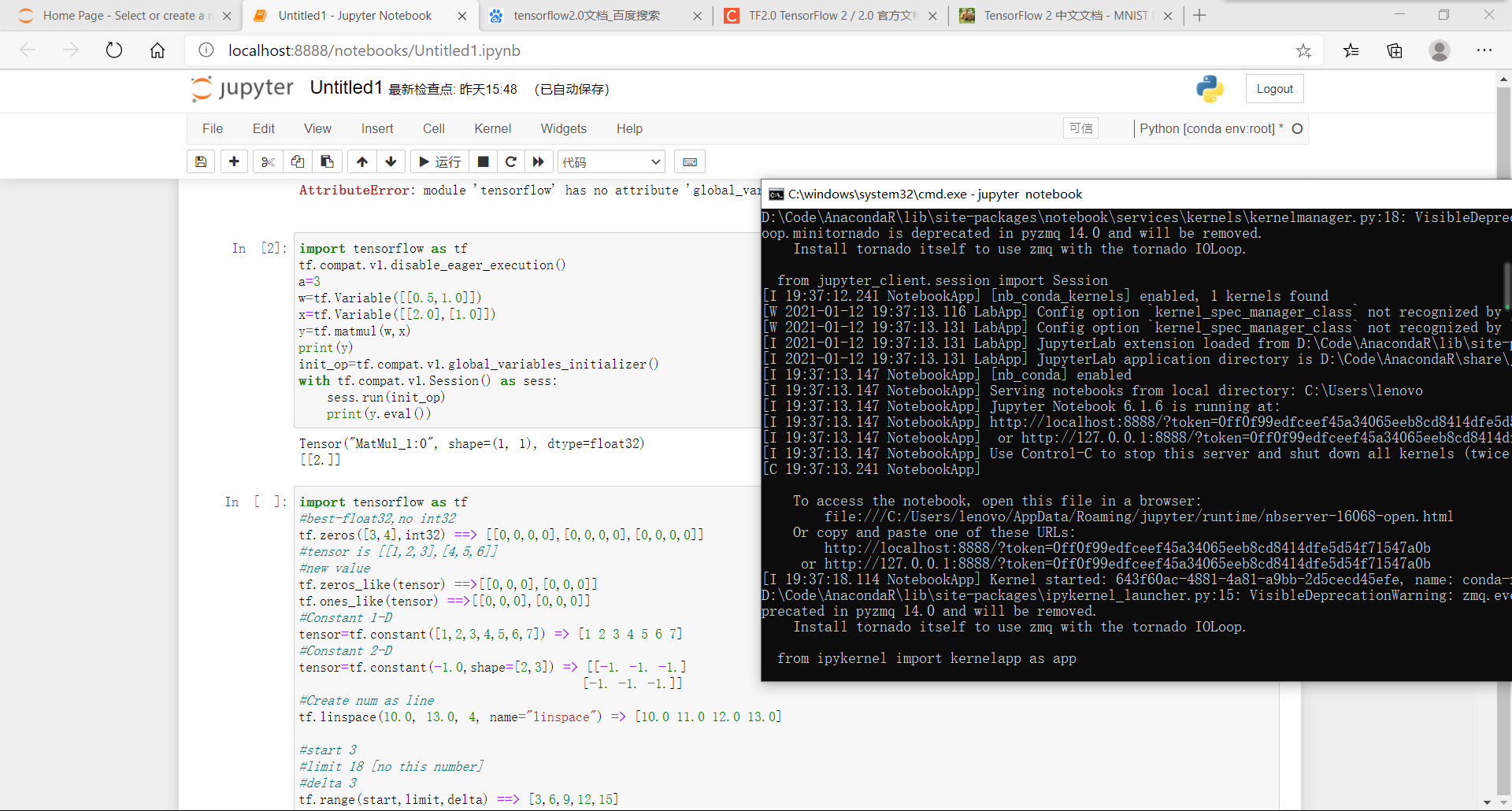1512x811 pixels.
Task: Open browser settings and more menu
Action: pyautogui.click(x=1484, y=50)
